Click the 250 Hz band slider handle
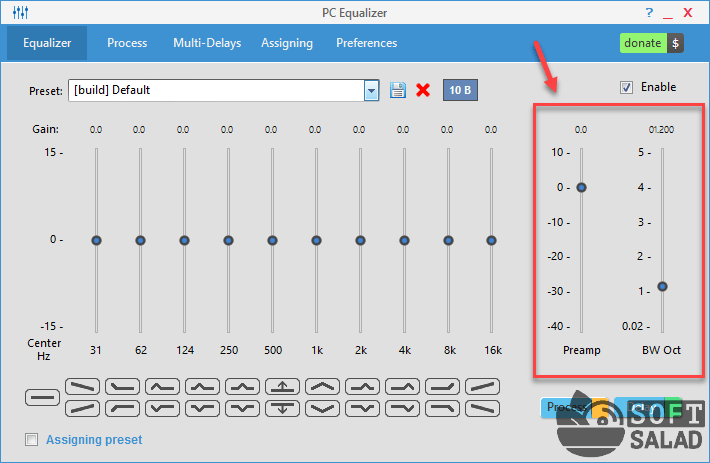Screen dimensions: 710x463 (x=228, y=240)
